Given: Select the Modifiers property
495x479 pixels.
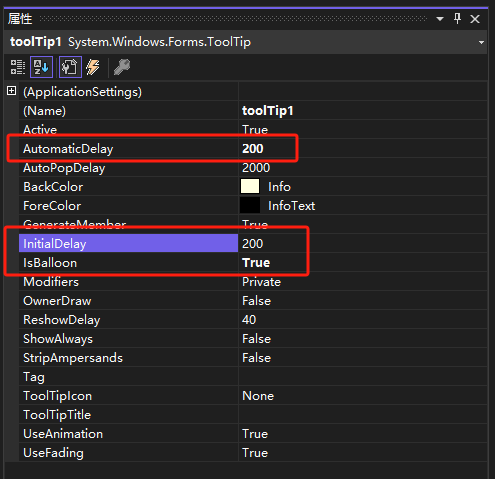Looking at the screenshot, I should pos(129,282).
